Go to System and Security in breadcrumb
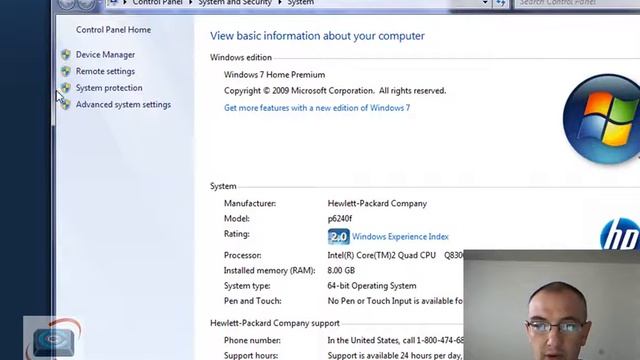Screen dimensions: 640x360 pos(235,2)
